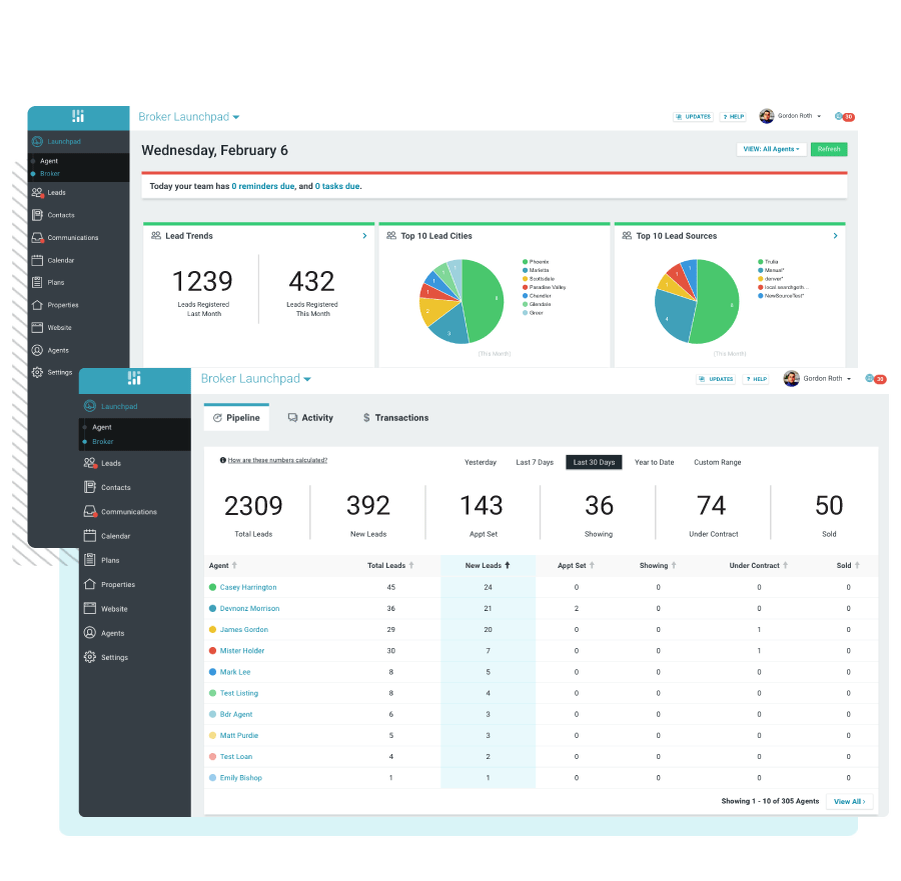Open Leads icon in back window sidebar

coord(37,193)
